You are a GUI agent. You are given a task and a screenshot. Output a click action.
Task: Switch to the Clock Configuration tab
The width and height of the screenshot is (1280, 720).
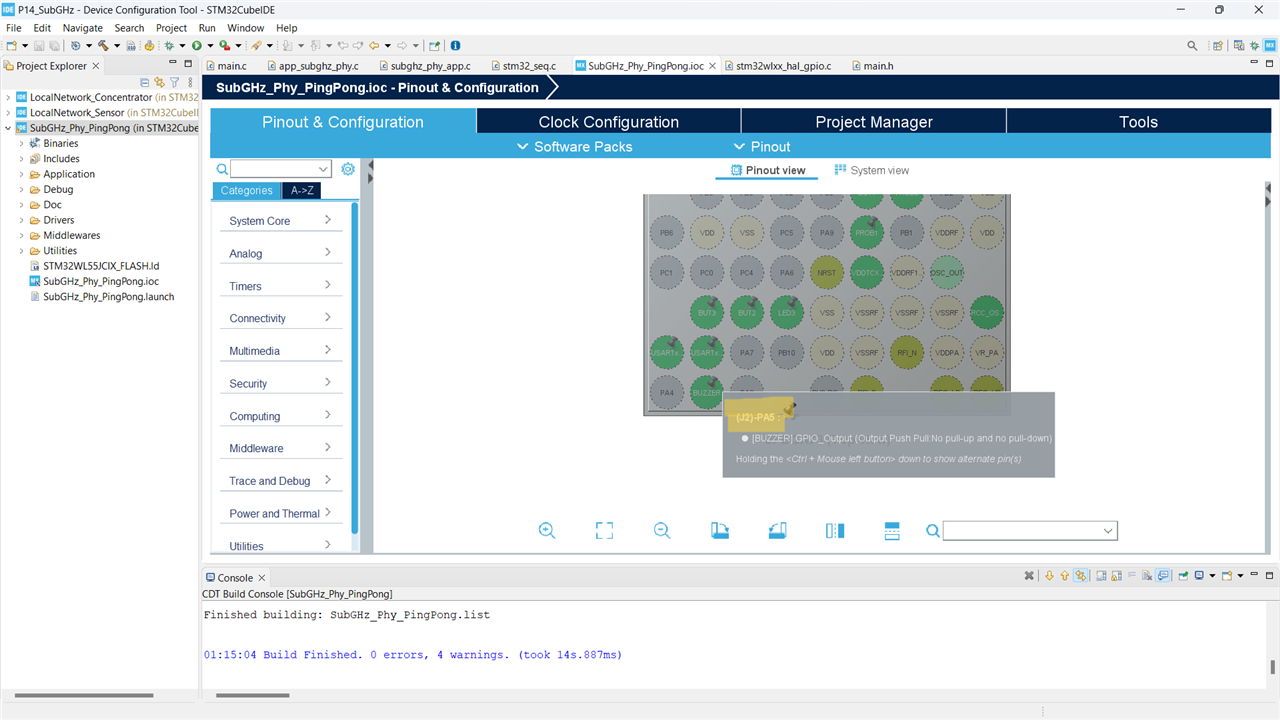[608, 122]
